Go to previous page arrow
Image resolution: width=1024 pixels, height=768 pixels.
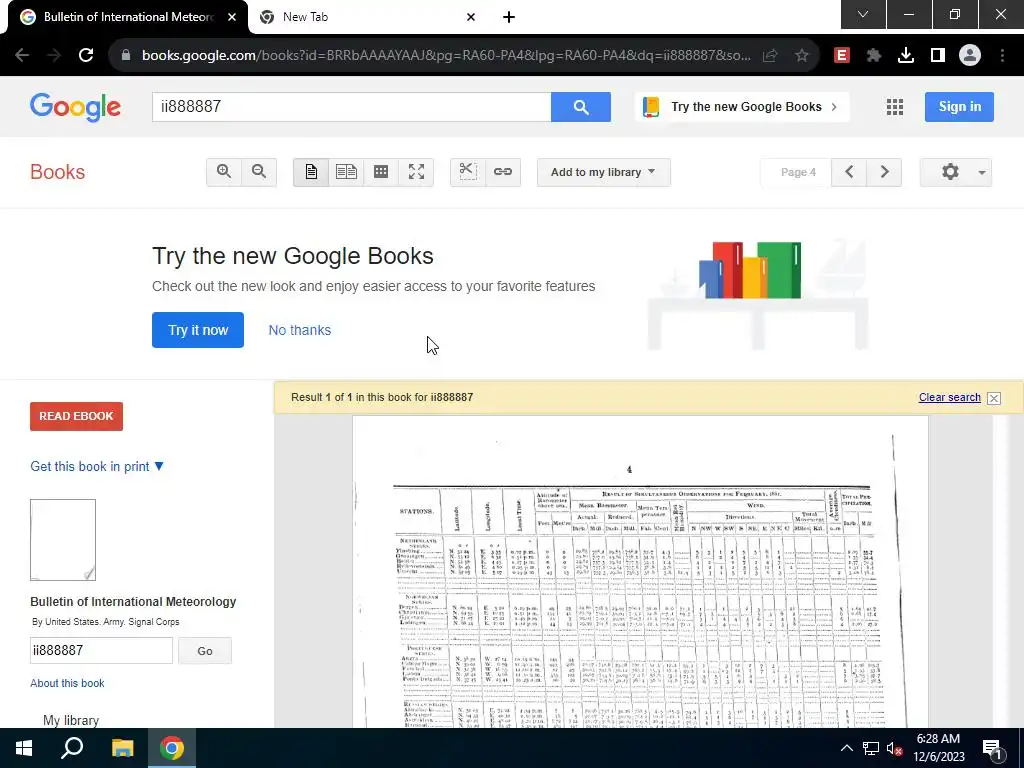tap(849, 172)
